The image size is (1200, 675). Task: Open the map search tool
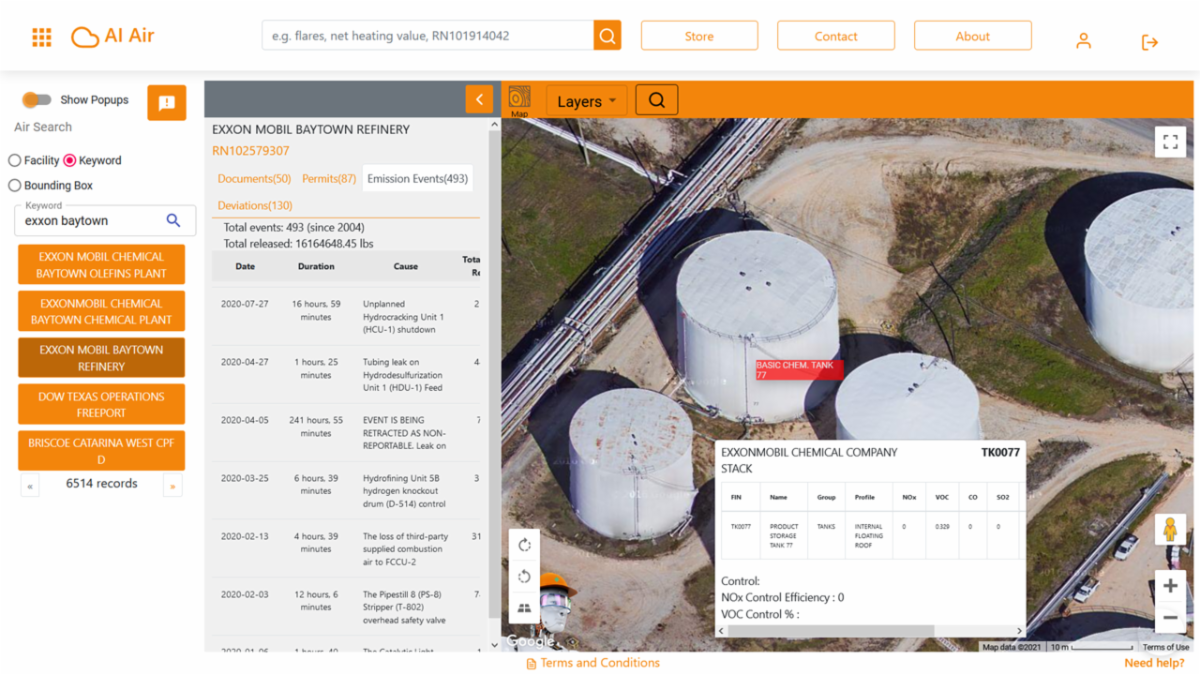pyautogui.click(x=657, y=100)
